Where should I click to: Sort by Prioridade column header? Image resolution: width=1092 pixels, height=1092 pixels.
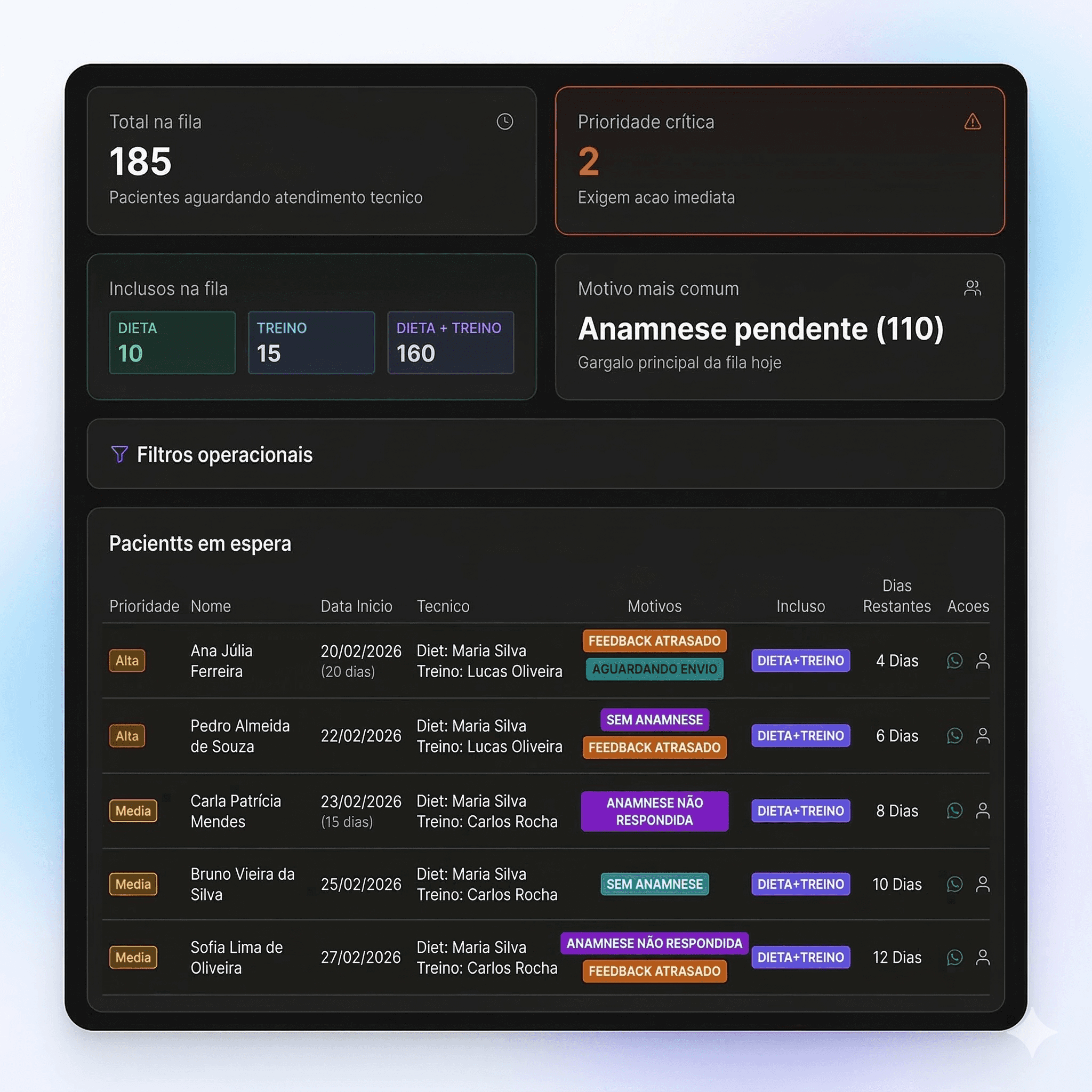click(143, 606)
